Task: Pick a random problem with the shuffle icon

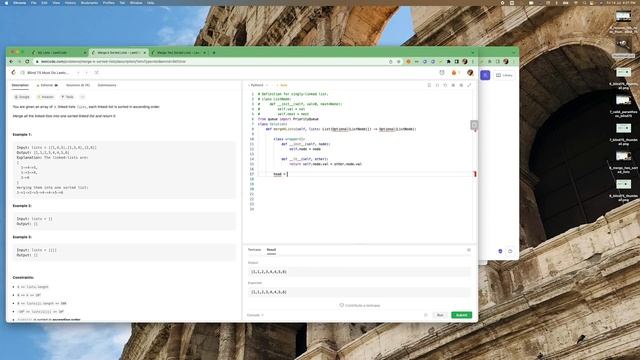Action: pyautogui.click(x=97, y=73)
